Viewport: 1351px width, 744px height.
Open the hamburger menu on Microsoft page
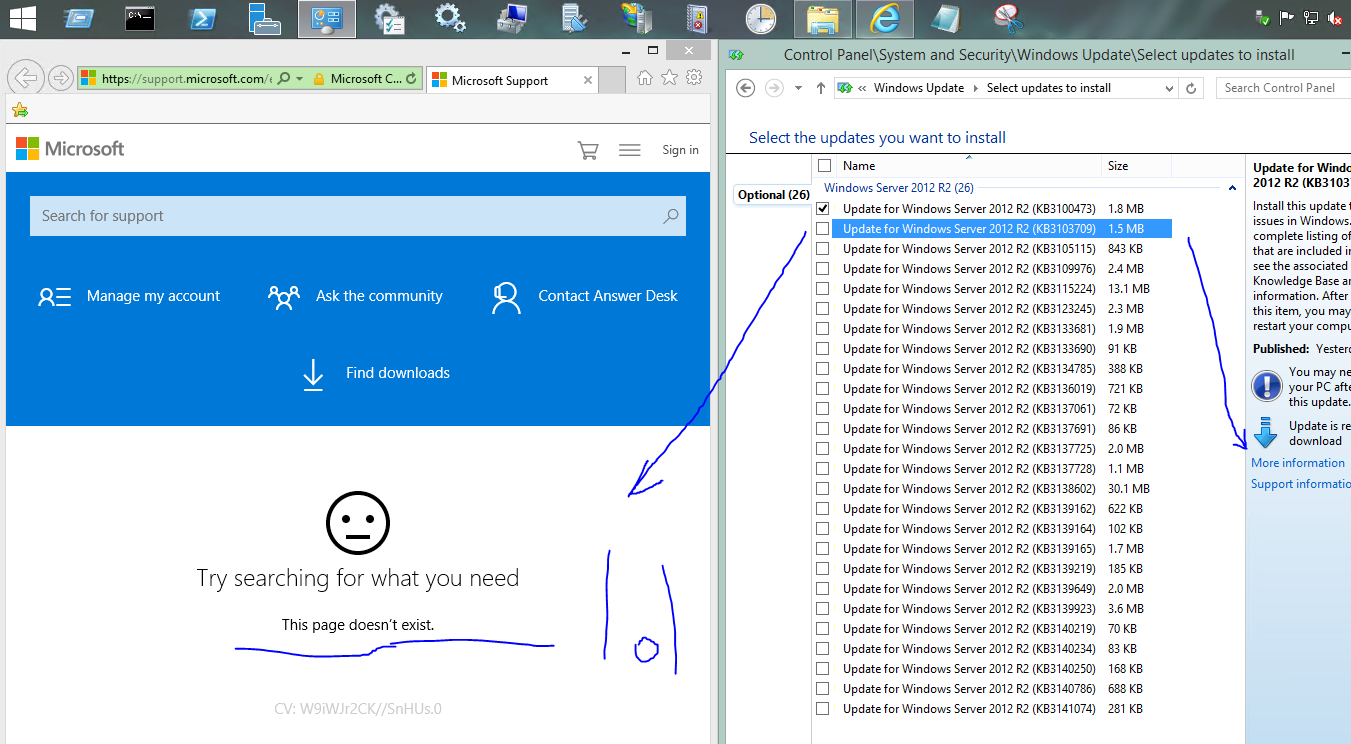[629, 150]
